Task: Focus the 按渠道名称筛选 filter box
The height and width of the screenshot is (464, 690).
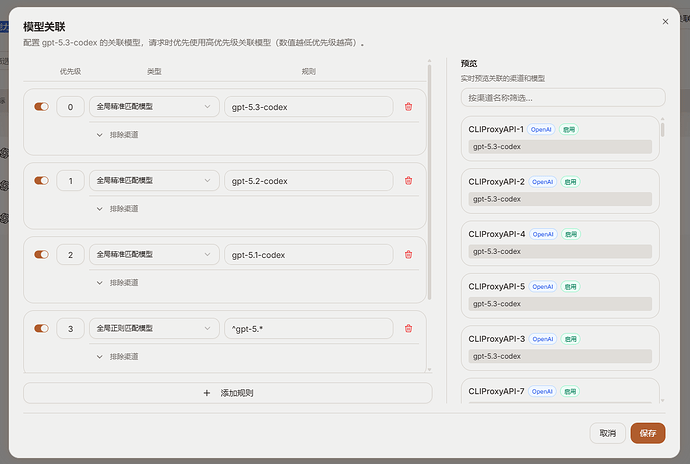Action: pos(563,98)
